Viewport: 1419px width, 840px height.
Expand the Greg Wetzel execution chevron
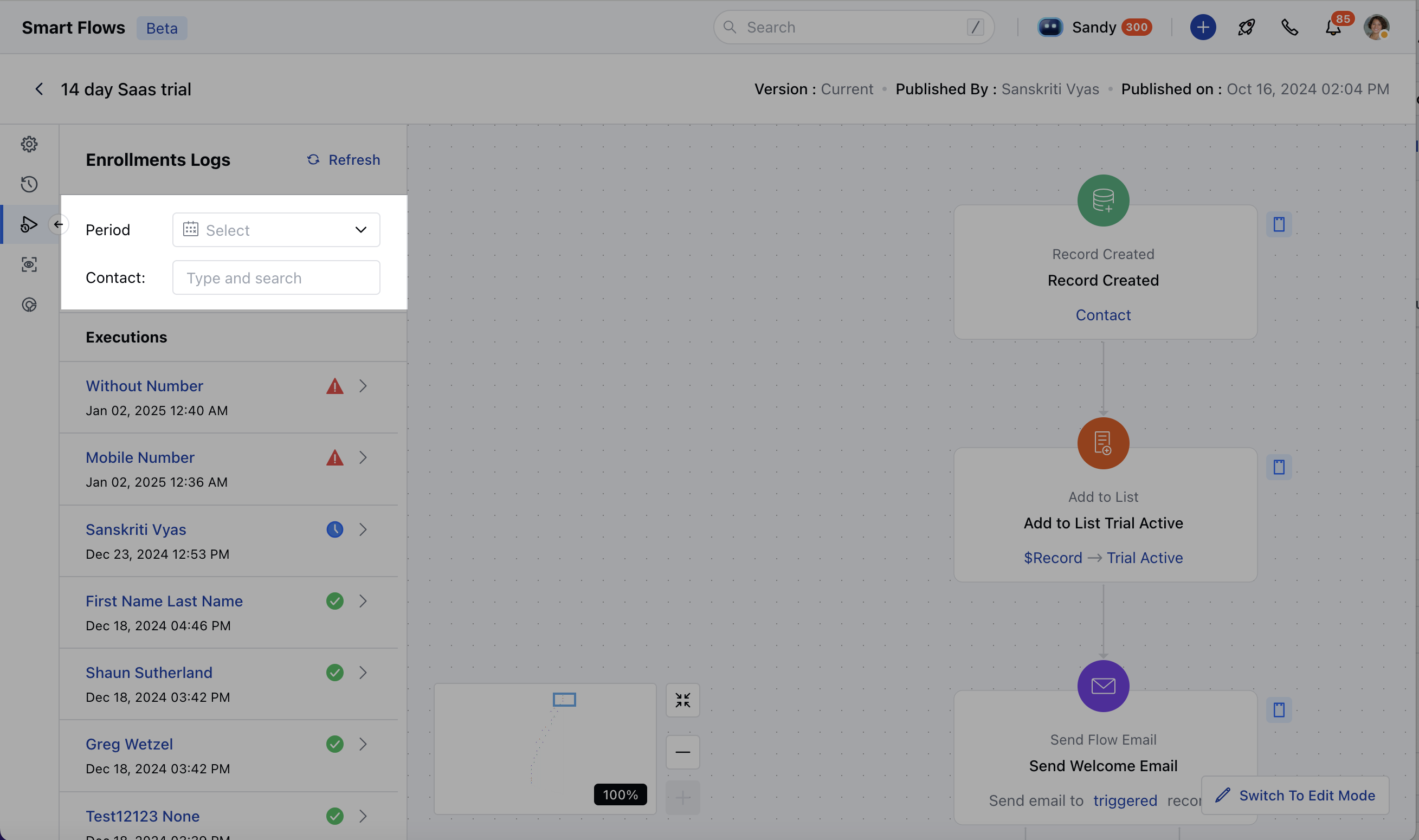click(x=363, y=744)
